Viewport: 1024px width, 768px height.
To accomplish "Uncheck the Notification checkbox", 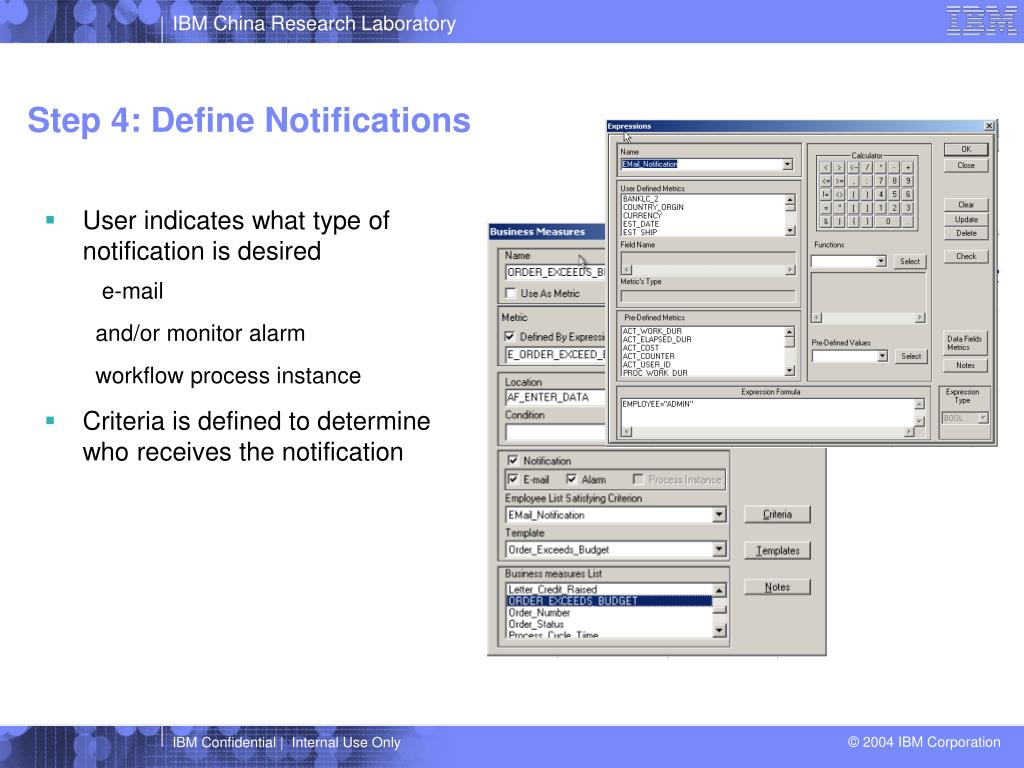I will [513, 460].
